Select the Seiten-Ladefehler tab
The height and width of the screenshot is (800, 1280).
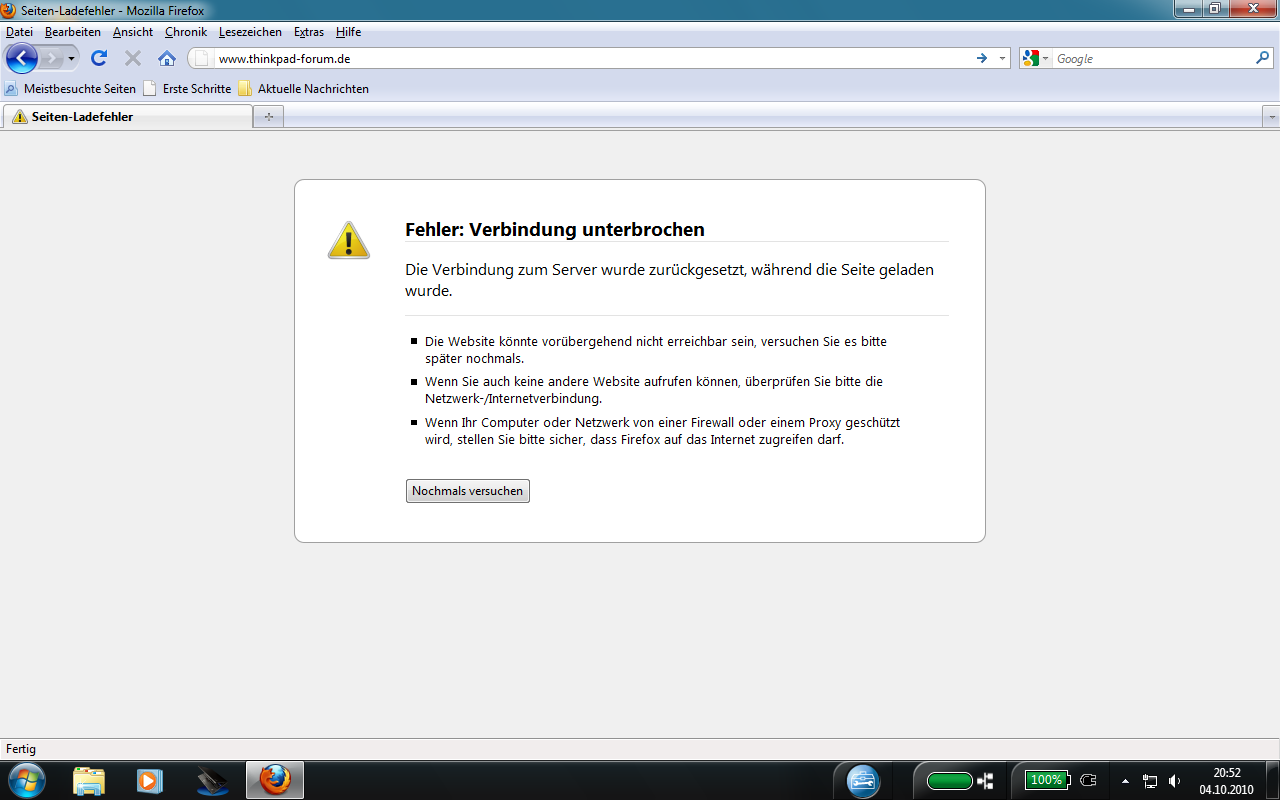coord(127,117)
